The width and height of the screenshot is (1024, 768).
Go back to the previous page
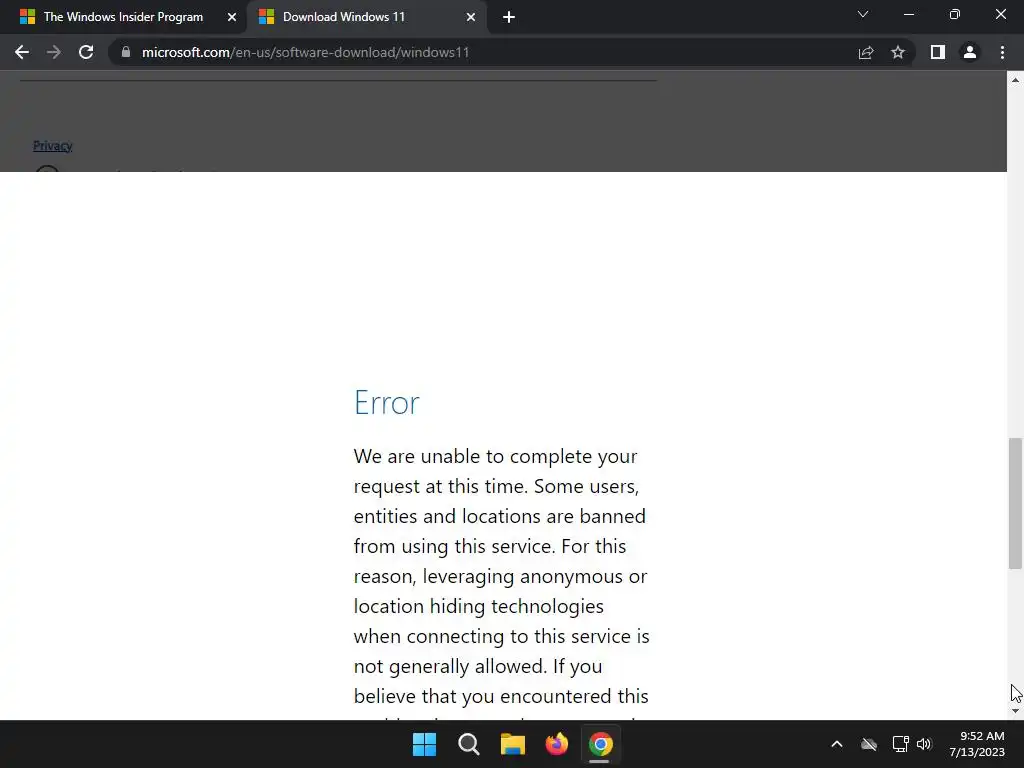[22, 52]
